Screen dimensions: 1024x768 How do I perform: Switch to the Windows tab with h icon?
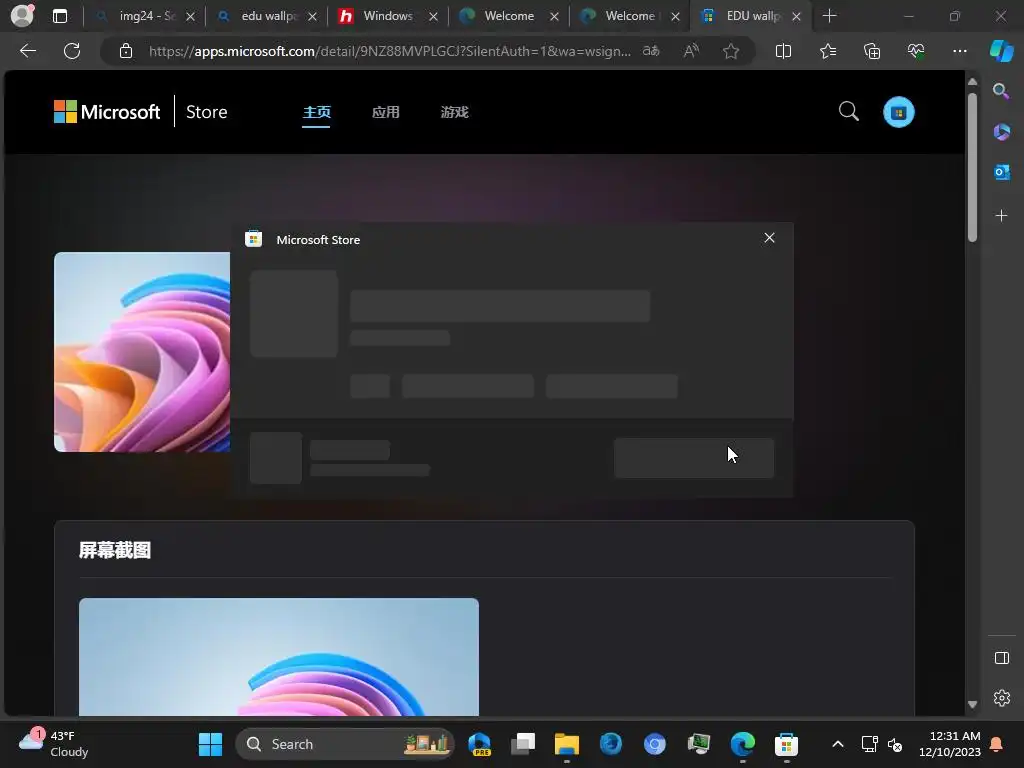(388, 16)
